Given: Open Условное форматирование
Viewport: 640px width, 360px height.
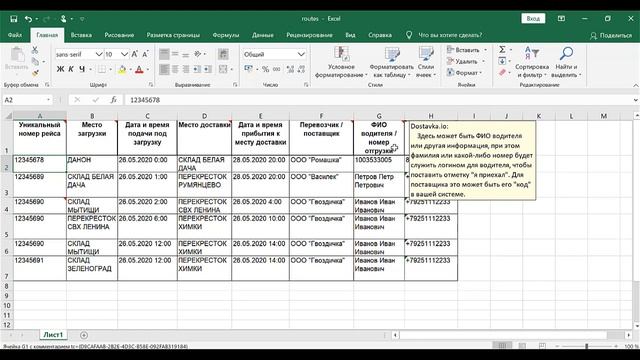Looking at the screenshot, I should pos(341,61).
